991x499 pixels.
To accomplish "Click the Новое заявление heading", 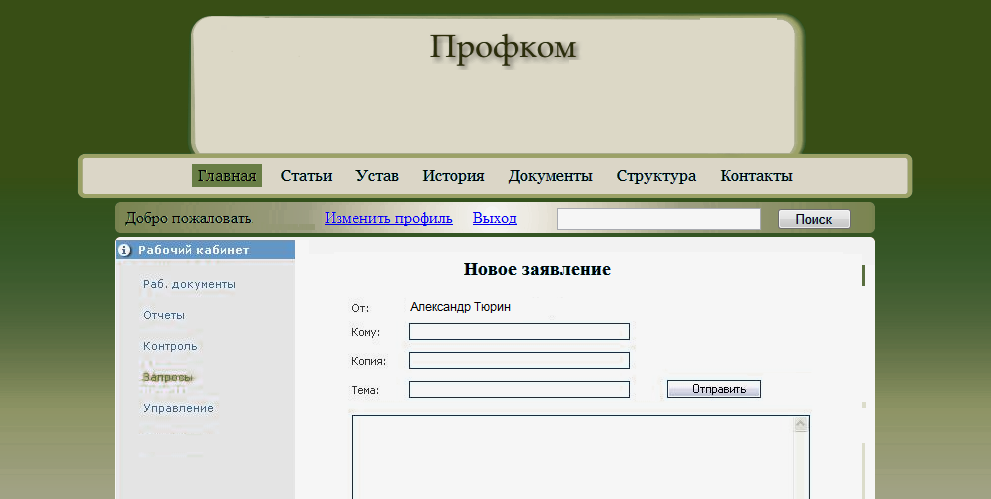I will pos(537,269).
